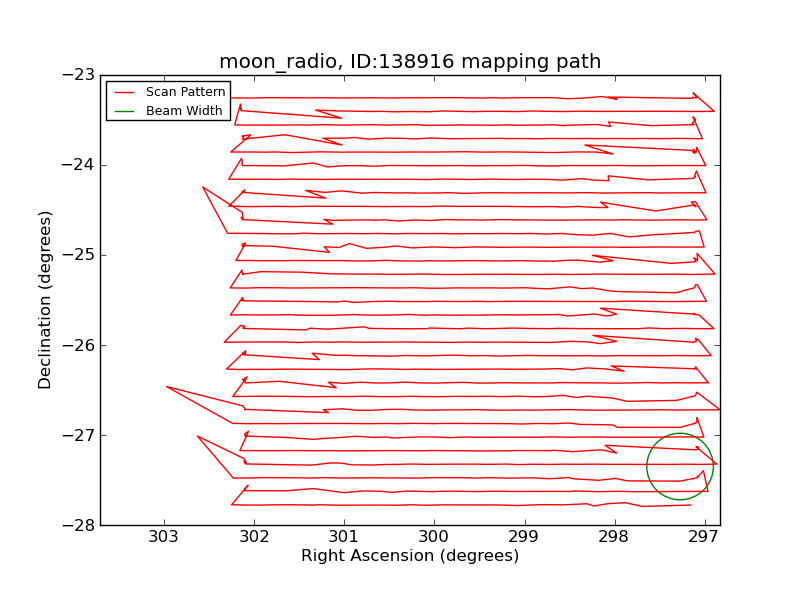Screen dimensions: 800x600
Task: Click the x-axis tick label 300
Action: point(434,537)
